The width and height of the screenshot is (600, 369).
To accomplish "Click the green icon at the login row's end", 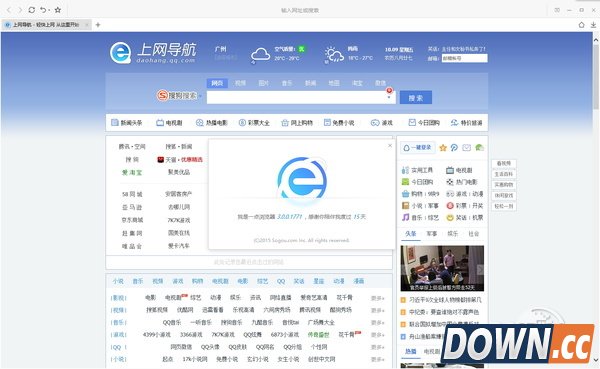I will click(x=479, y=147).
